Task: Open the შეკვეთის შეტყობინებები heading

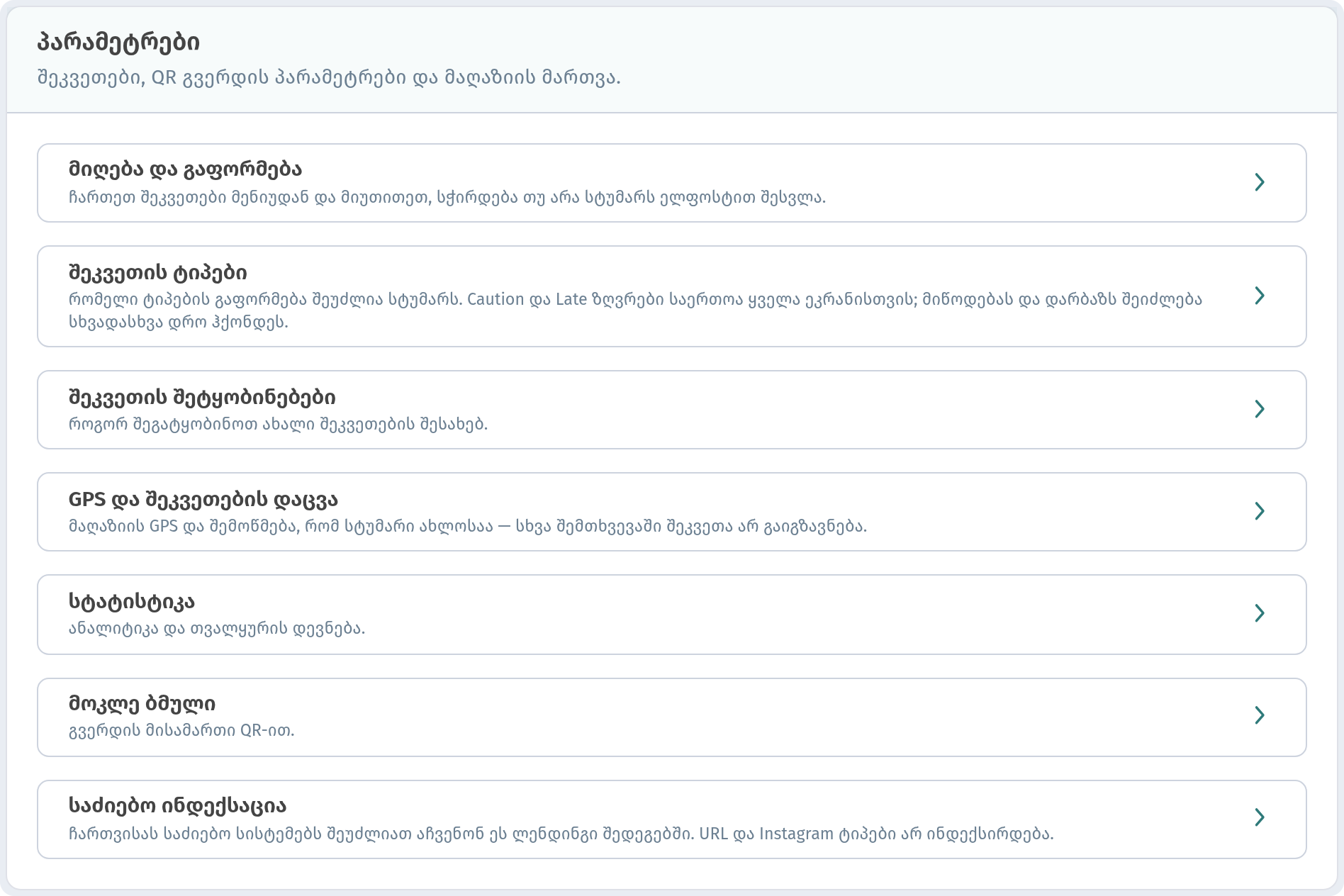Action: (x=202, y=397)
